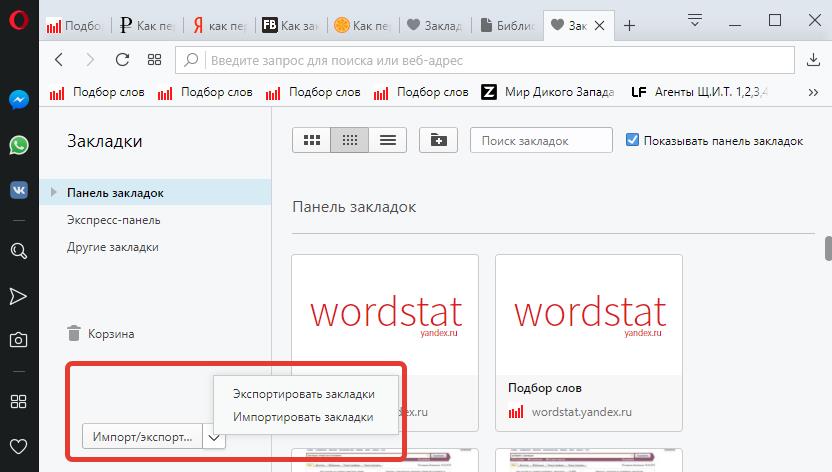Open Корзина trash folder
This screenshot has width=832, height=472.
[x=110, y=334]
